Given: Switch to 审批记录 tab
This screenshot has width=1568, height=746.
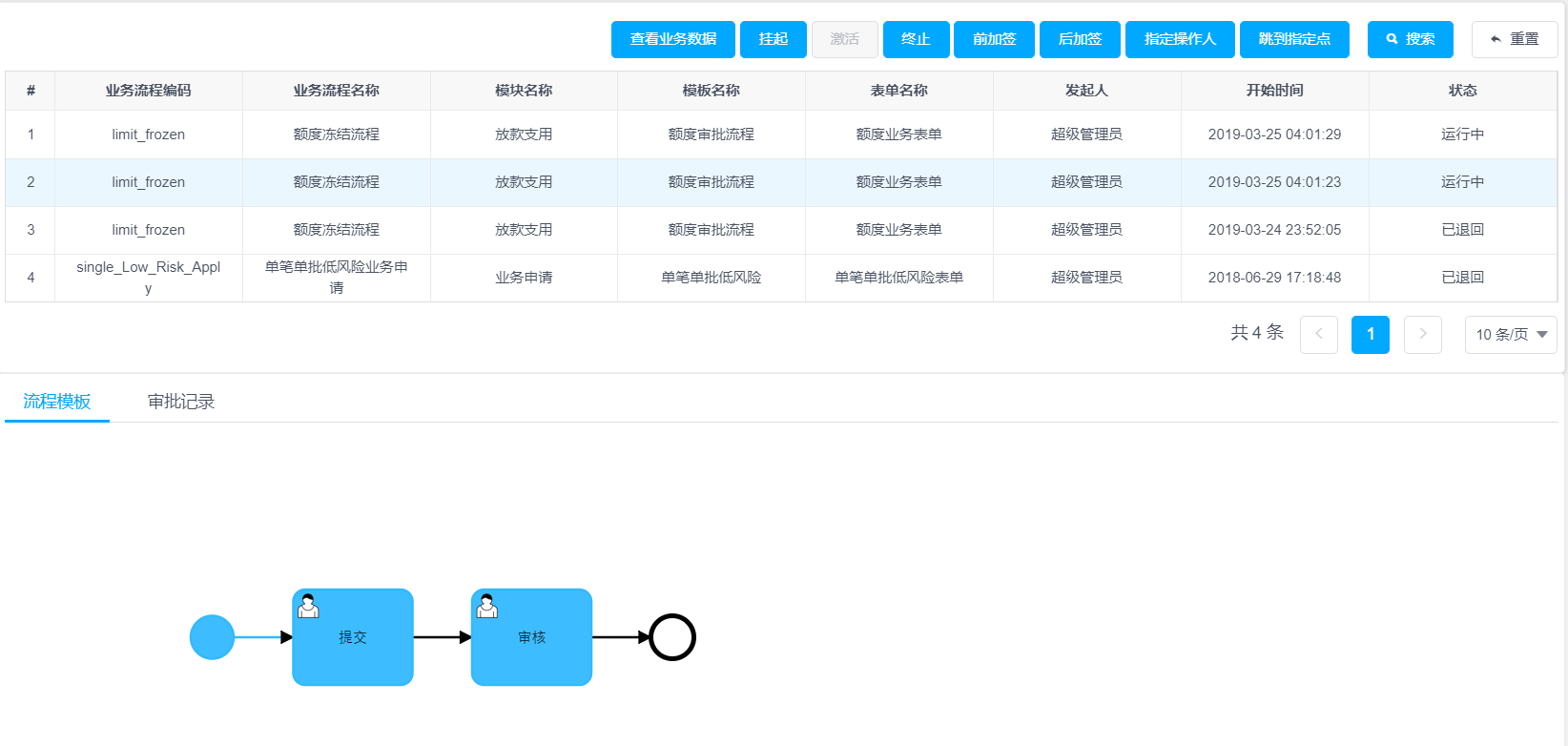Looking at the screenshot, I should tap(181, 402).
